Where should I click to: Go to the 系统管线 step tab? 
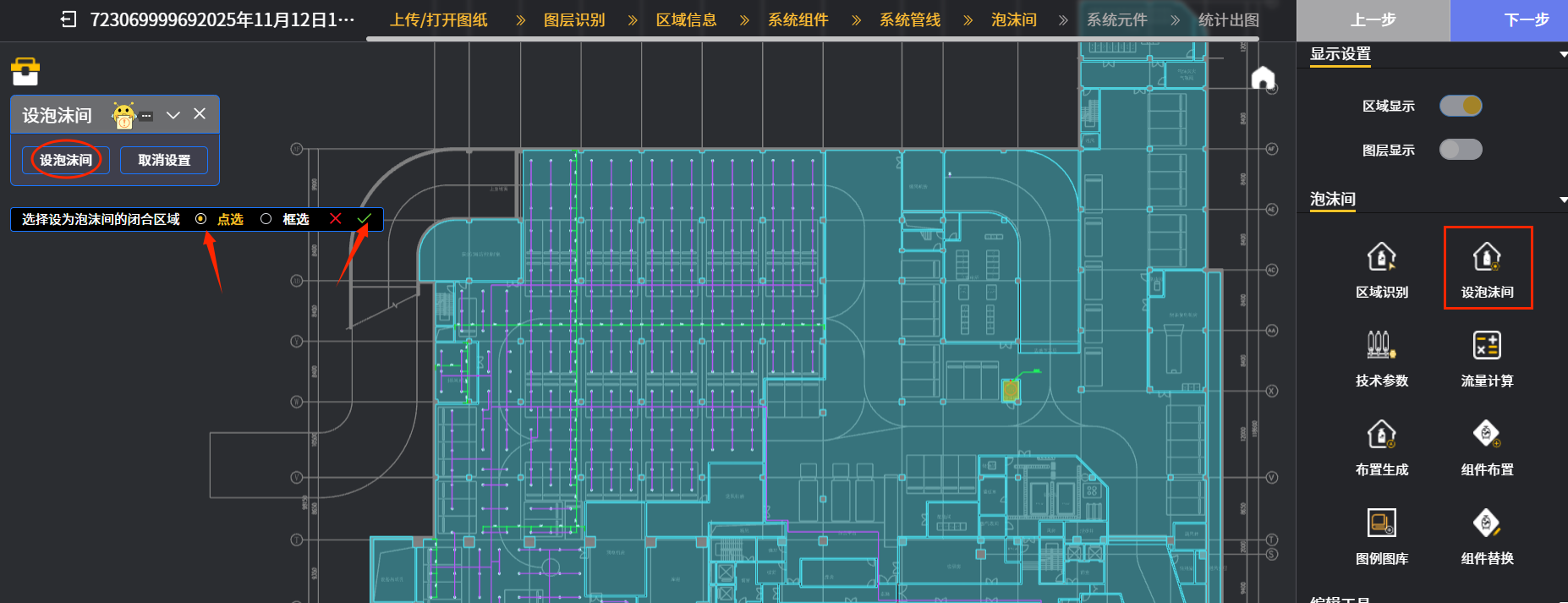coord(910,19)
